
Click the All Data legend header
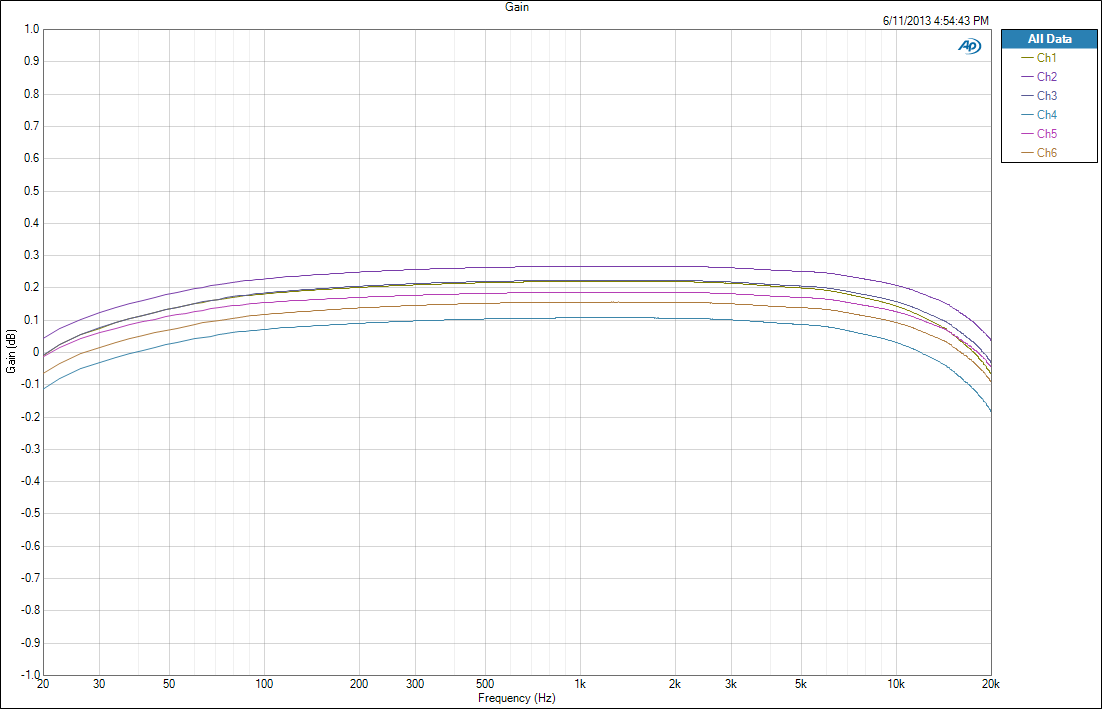1049,39
